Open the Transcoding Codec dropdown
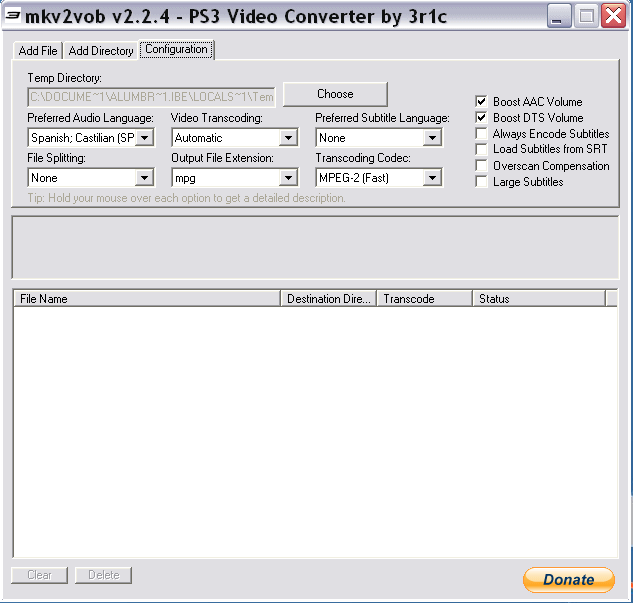633x603 pixels. click(379, 178)
